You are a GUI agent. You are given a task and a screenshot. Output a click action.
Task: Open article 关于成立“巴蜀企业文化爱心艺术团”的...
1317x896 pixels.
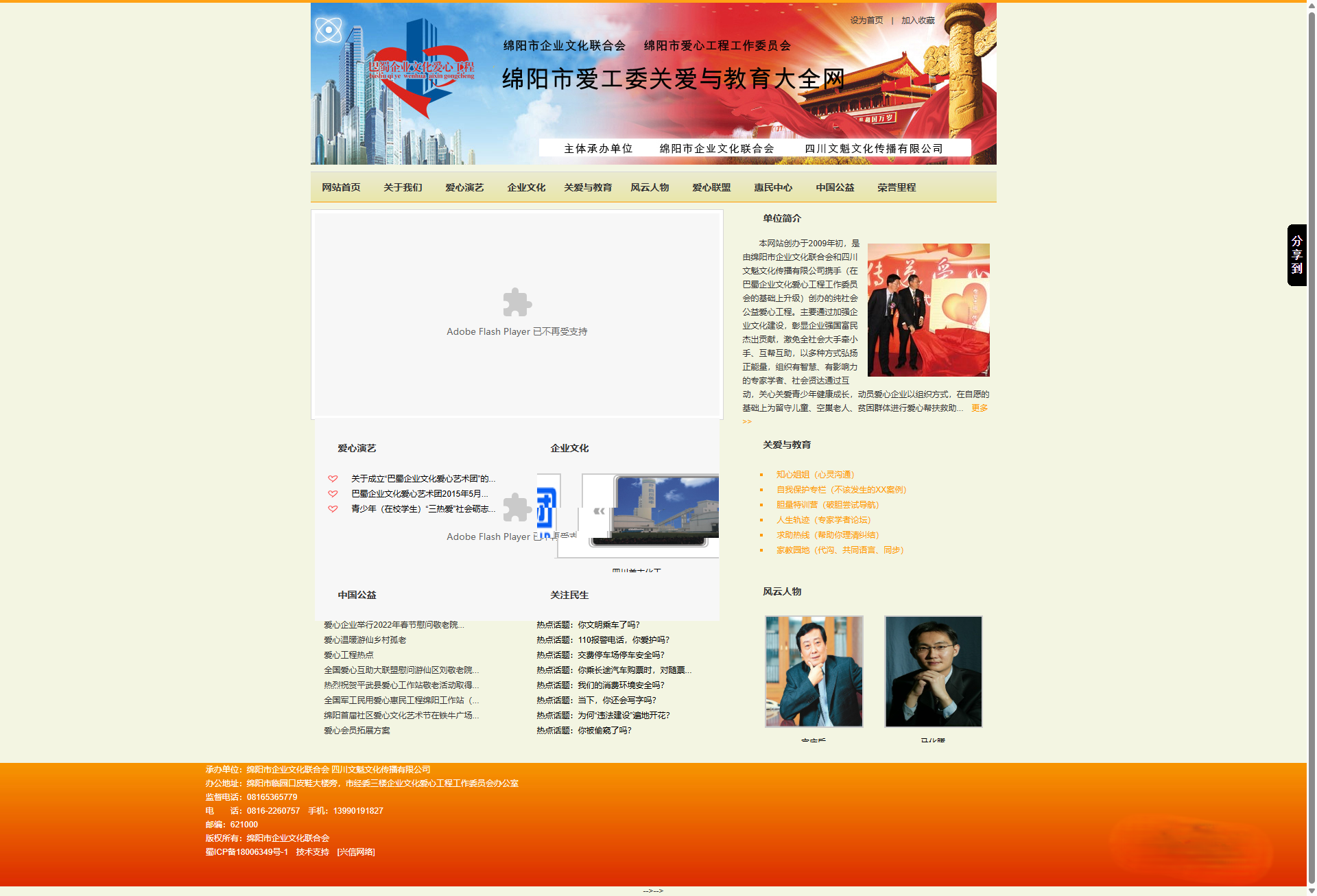coord(423,479)
